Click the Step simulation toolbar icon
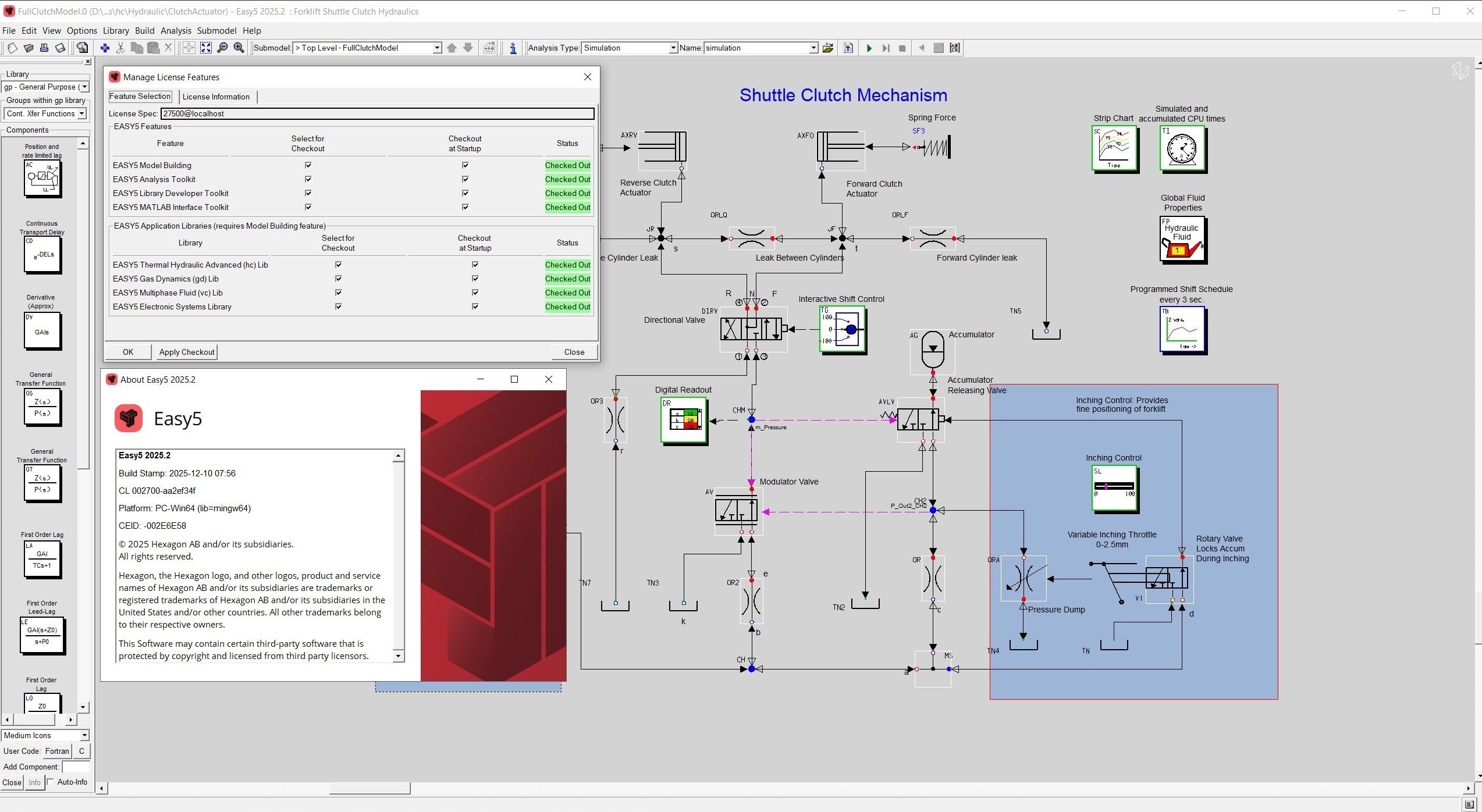The image size is (1482, 812). click(886, 48)
